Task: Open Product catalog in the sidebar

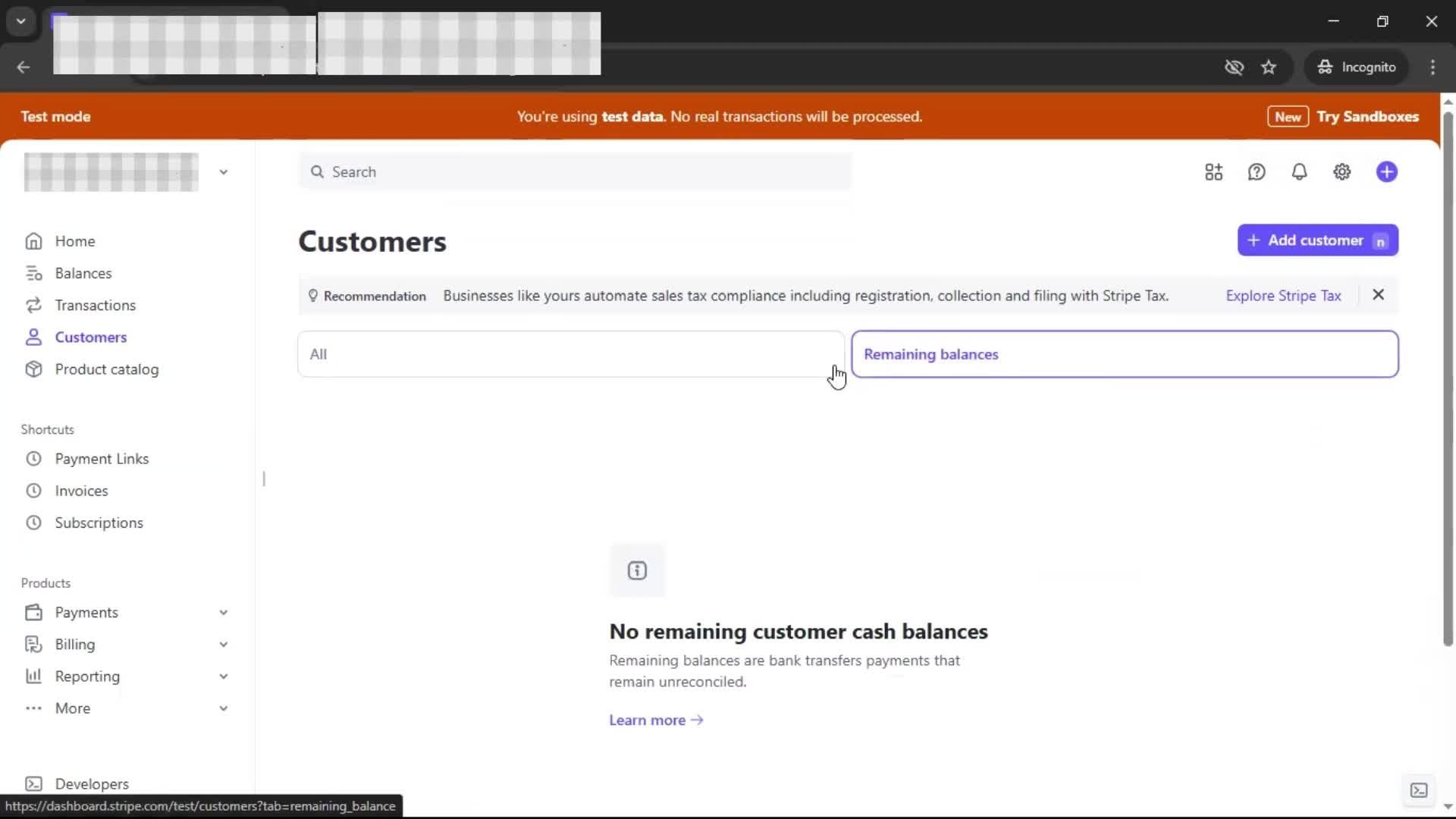Action: pos(106,369)
